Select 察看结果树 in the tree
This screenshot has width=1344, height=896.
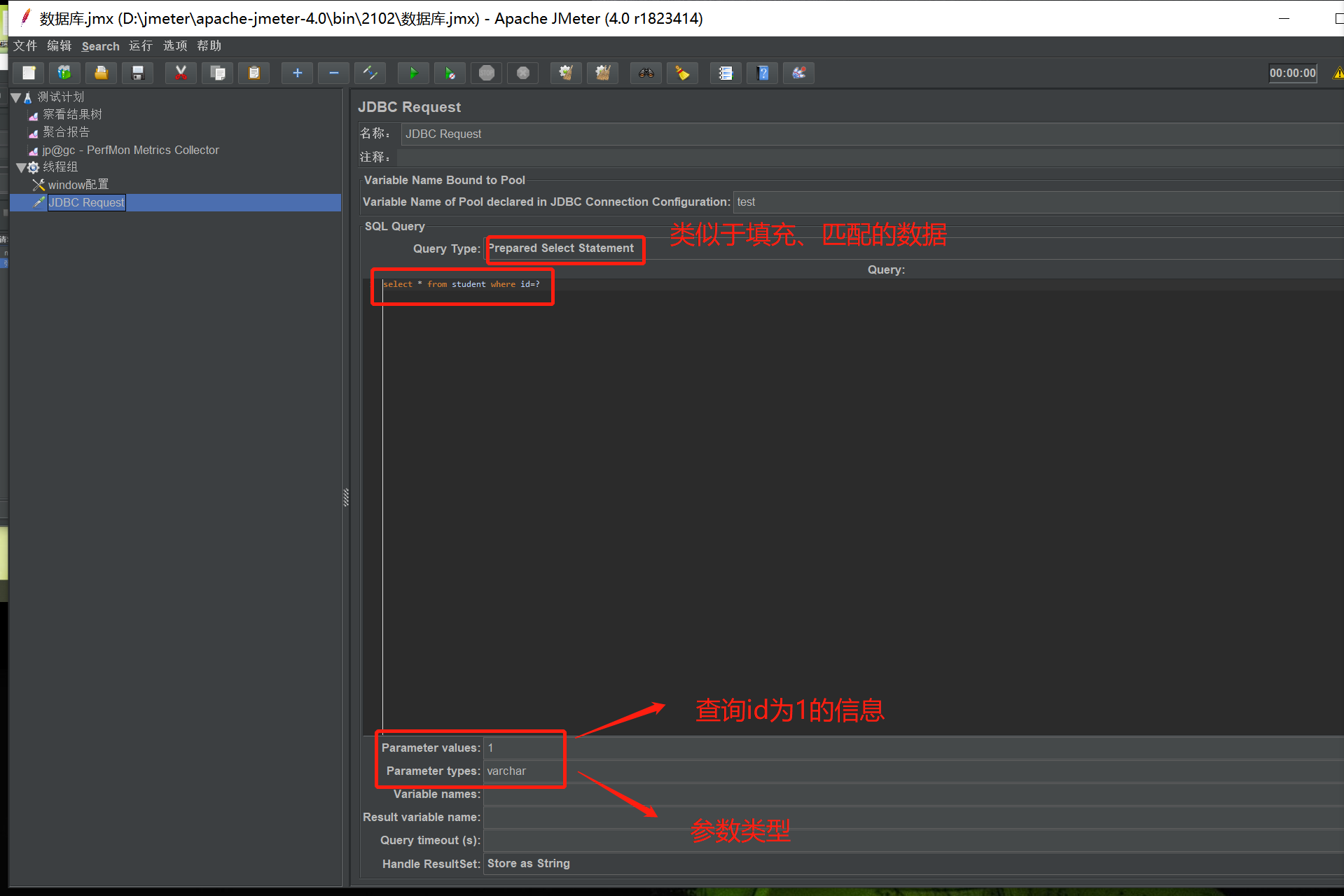[x=72, y=114]
